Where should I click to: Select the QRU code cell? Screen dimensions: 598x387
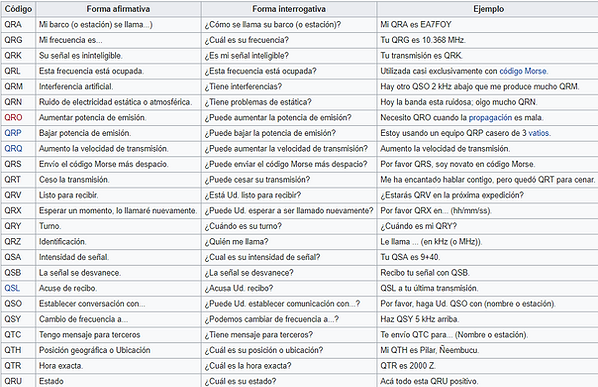[18, 381]
